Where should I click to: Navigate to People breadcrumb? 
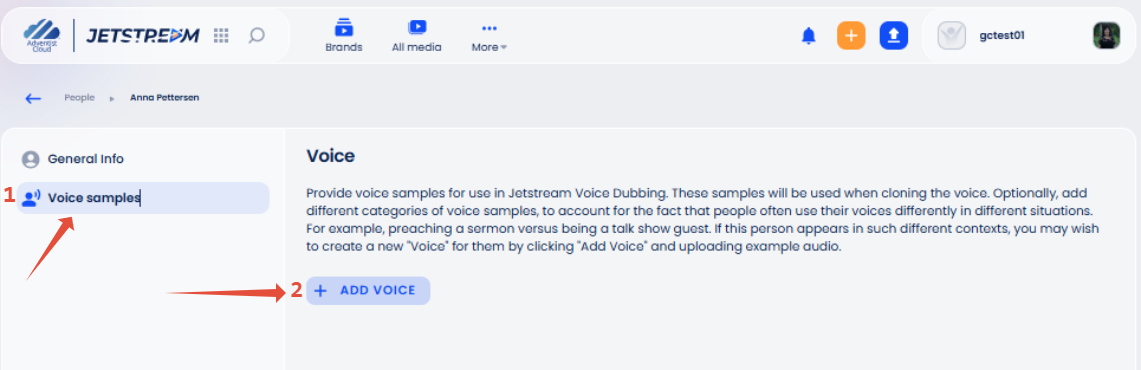pyautogui.click(x=79, y=98)
